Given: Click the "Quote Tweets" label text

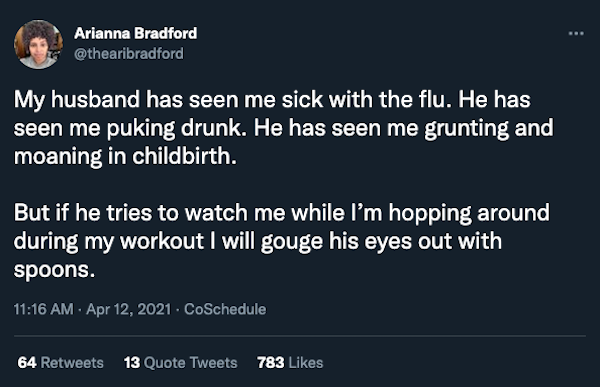Looking at the screenshot, I should 191,363.
